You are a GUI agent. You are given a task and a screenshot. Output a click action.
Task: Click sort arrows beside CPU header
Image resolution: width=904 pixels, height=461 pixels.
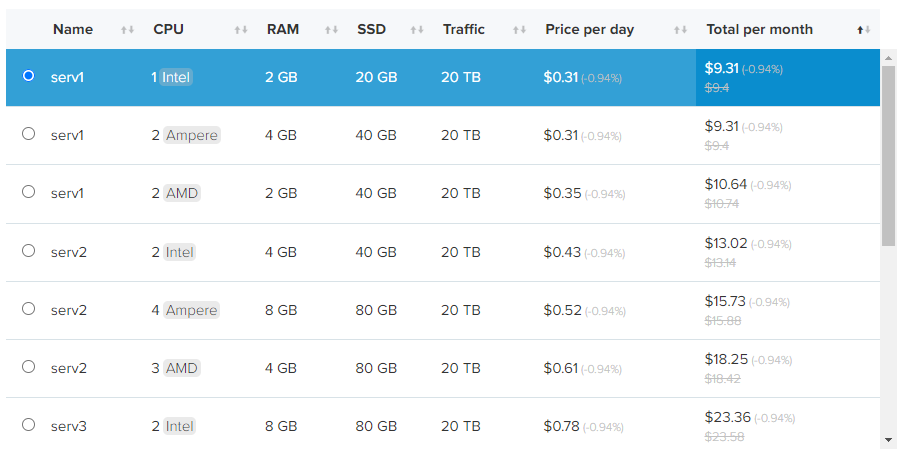coord(241,30)
